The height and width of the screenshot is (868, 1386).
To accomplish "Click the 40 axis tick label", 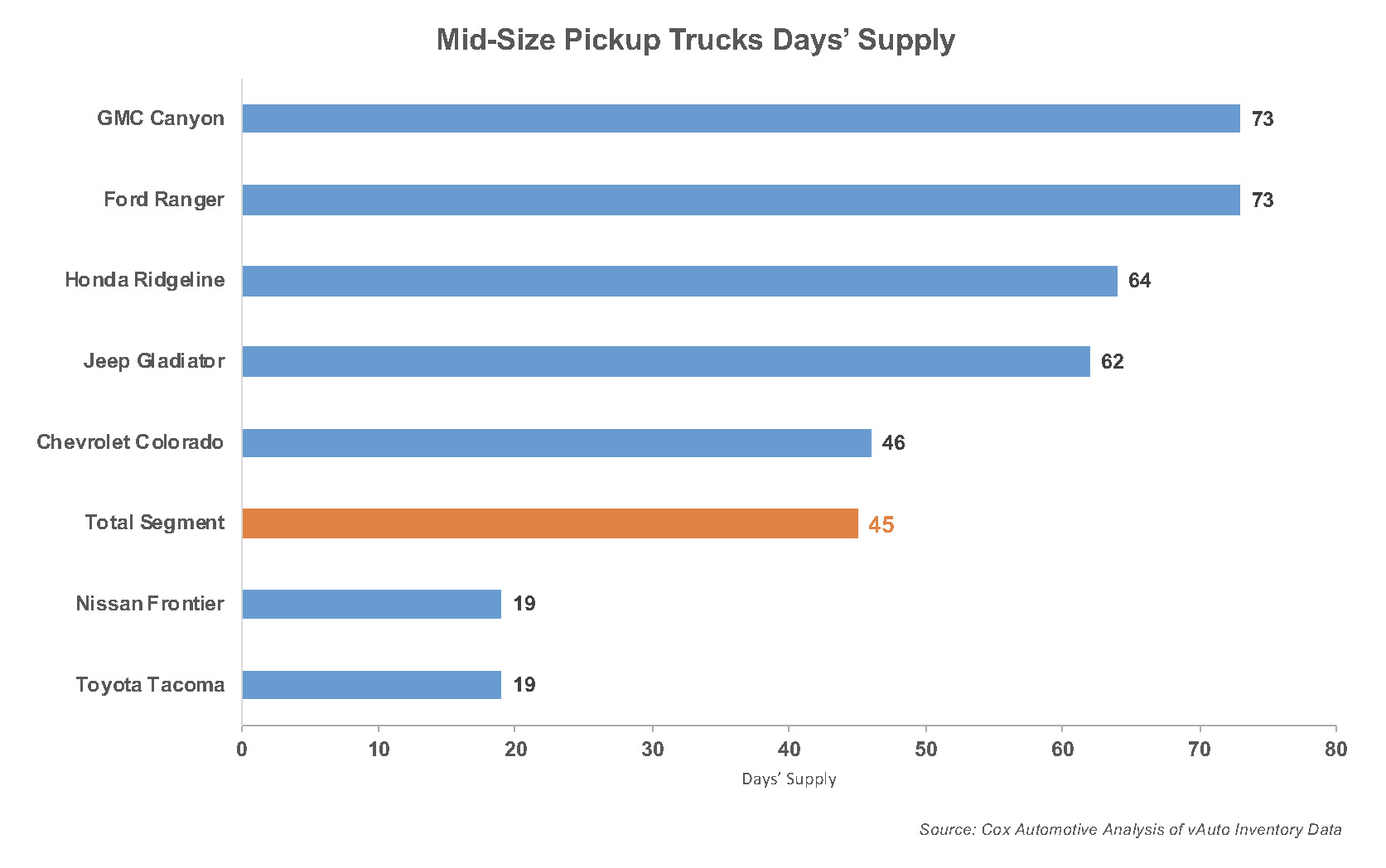I will (x=790, y=750).
